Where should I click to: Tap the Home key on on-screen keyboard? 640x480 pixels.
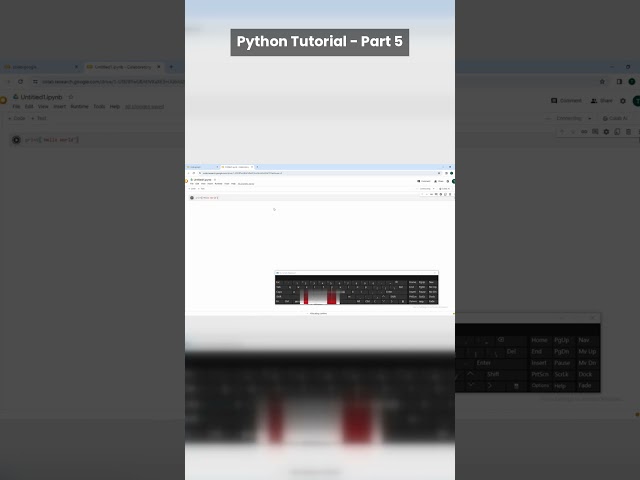pyautogui.click(x=539, y=340)
